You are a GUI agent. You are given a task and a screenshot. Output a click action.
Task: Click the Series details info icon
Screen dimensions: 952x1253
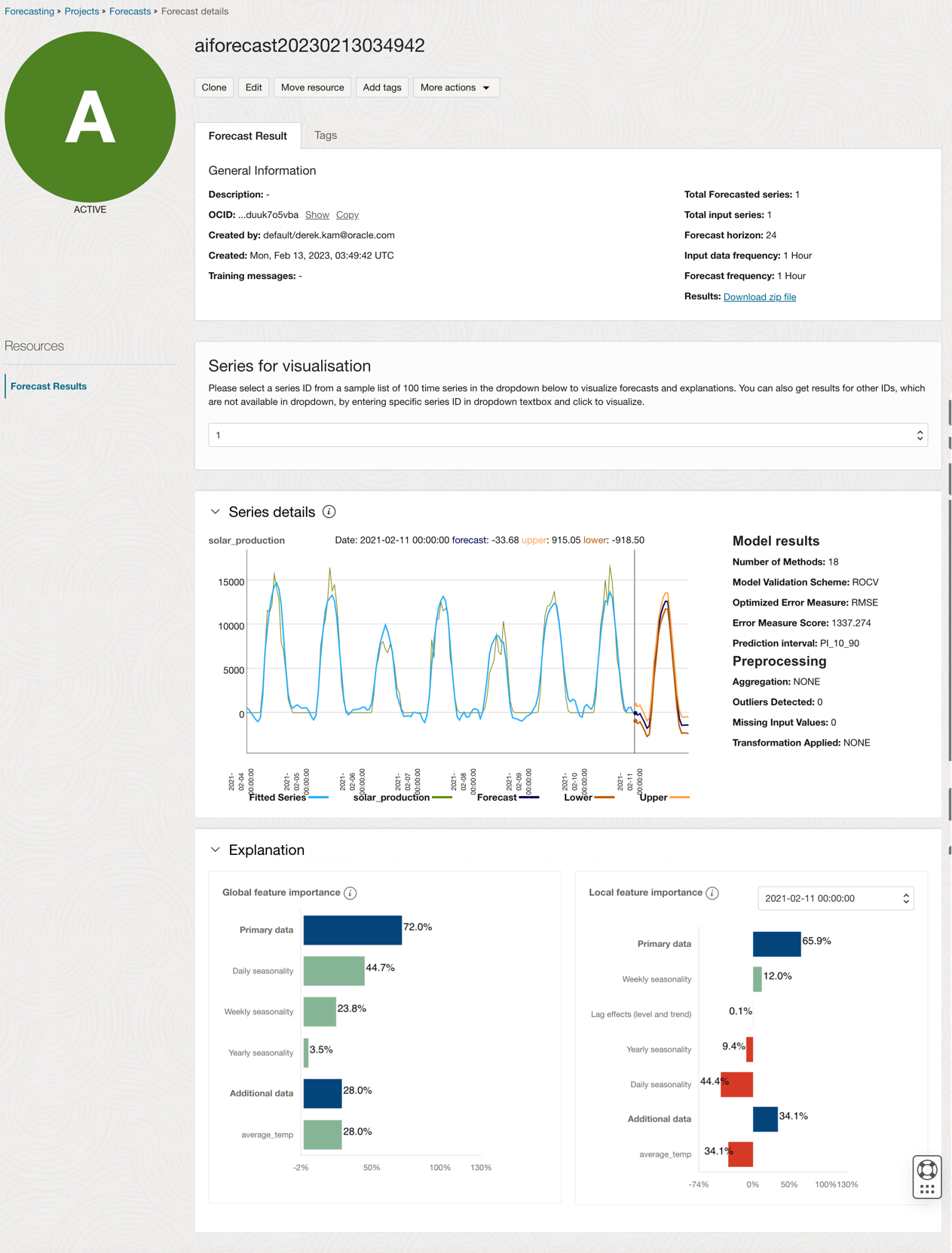pos(329,512)
